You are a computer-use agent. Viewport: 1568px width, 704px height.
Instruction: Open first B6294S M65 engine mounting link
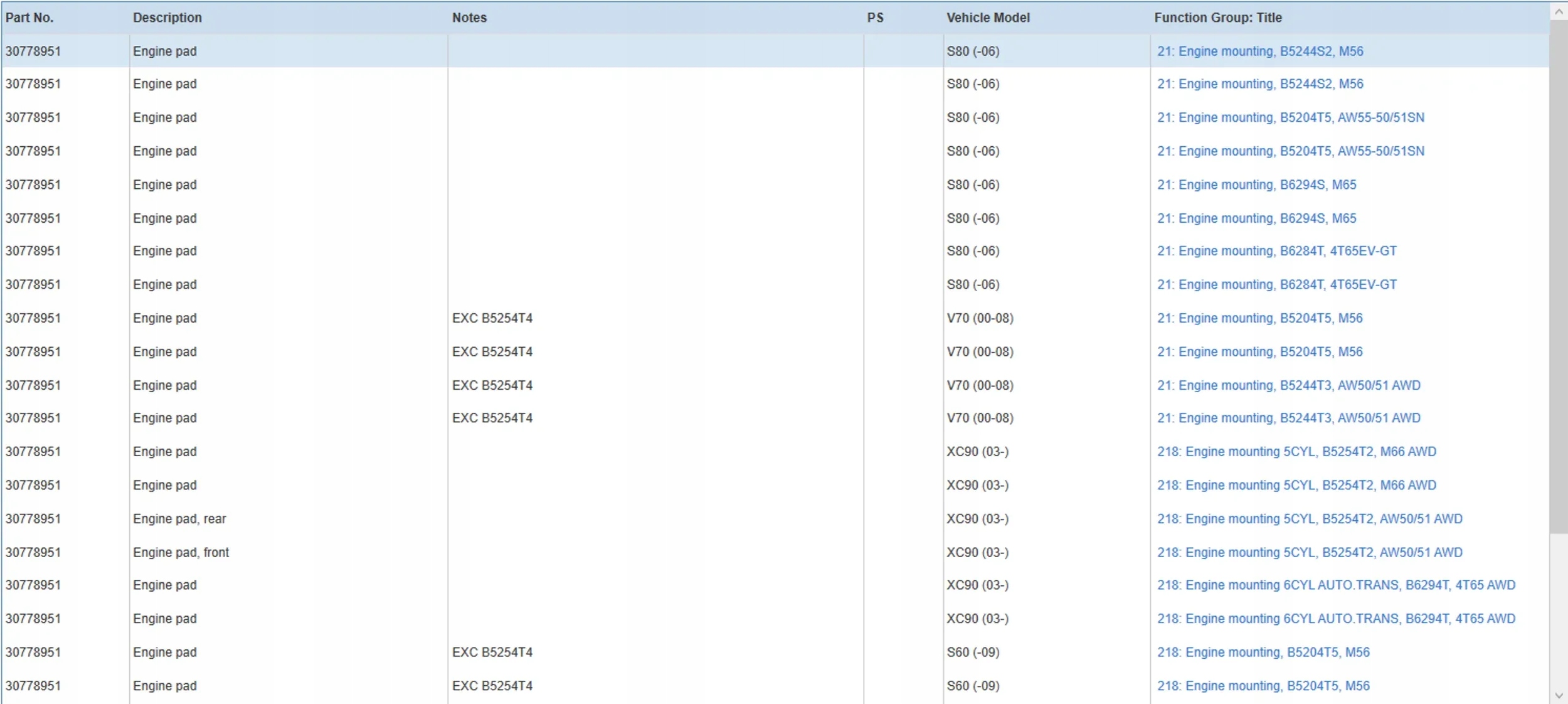coord(1256,184)
